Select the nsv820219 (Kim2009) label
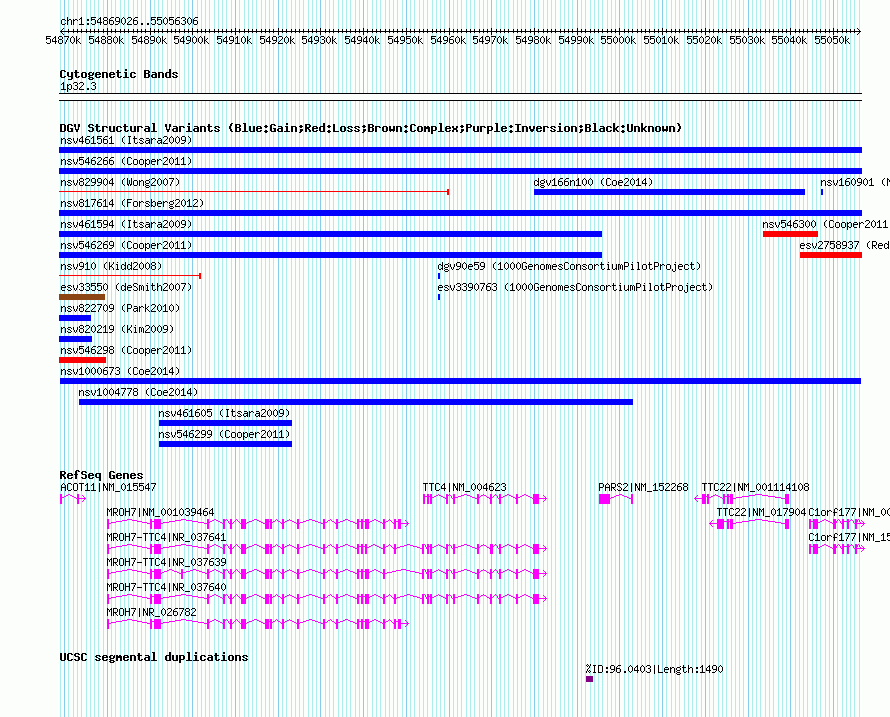The height and width of the screenshot is (717, 890). pyautogui.click(x=117, y=329)
